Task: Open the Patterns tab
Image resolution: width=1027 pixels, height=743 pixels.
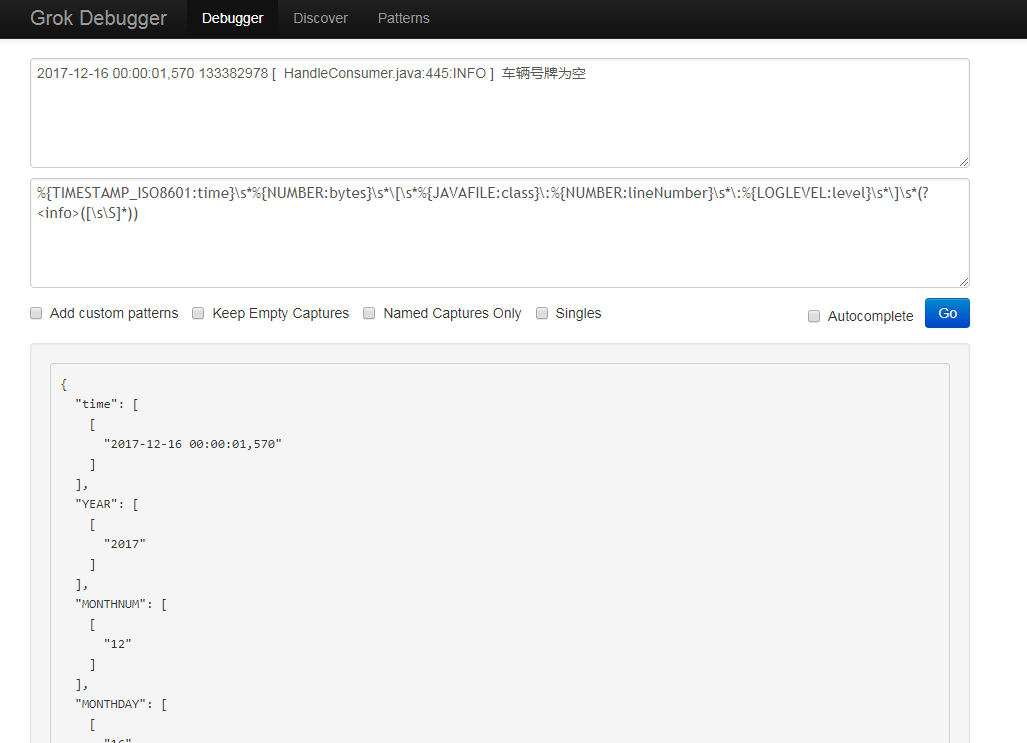Action: click(403, 18)
